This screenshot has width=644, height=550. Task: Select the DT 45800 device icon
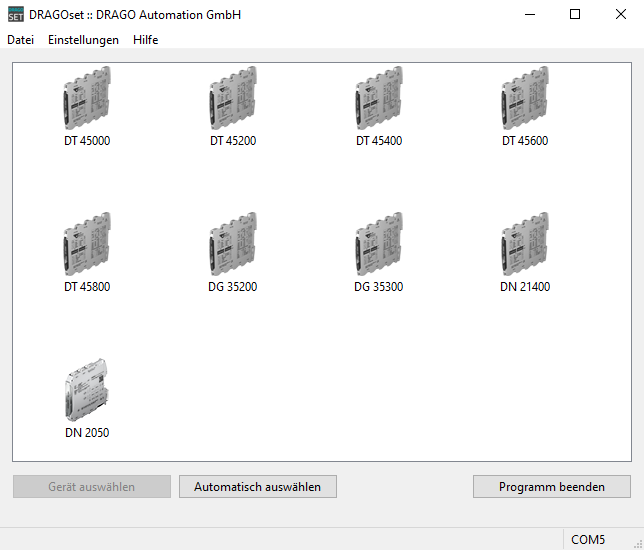[87, 244]
